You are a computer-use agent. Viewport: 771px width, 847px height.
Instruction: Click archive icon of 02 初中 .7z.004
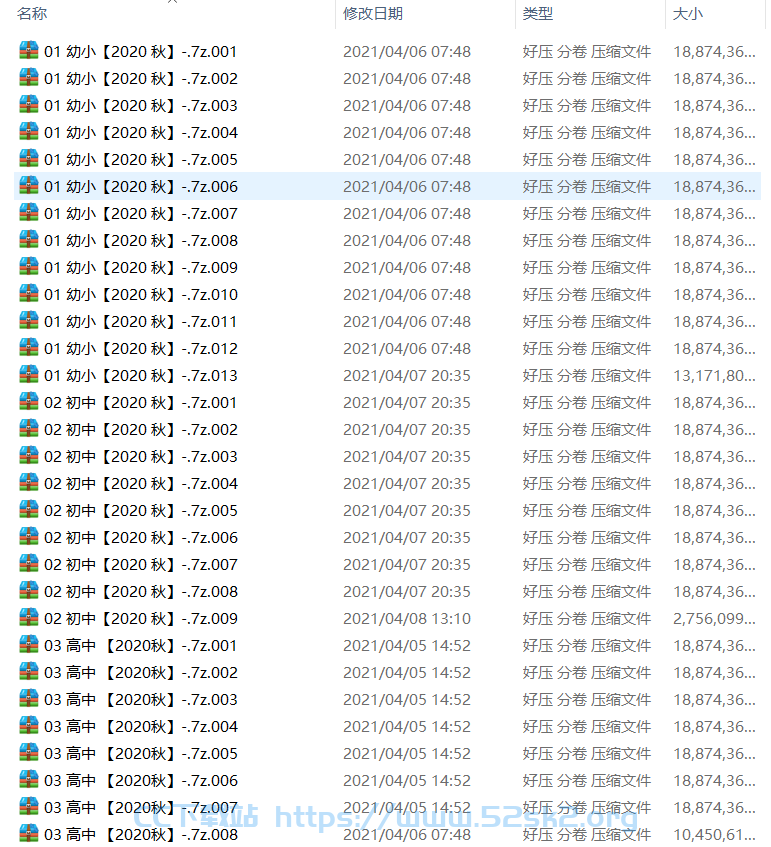29,483
